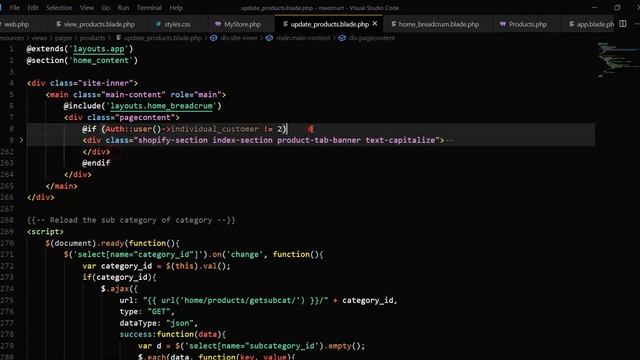The width and height of the screenshot is (640, 360).
Task: Click the 'Reload the sub category' comment
Action: (131, 220)
